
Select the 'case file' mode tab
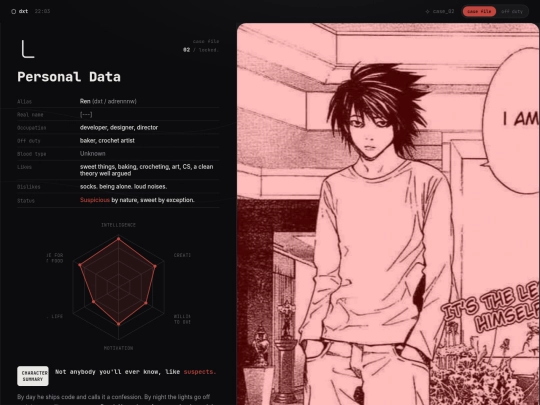(x=479, y=11)
